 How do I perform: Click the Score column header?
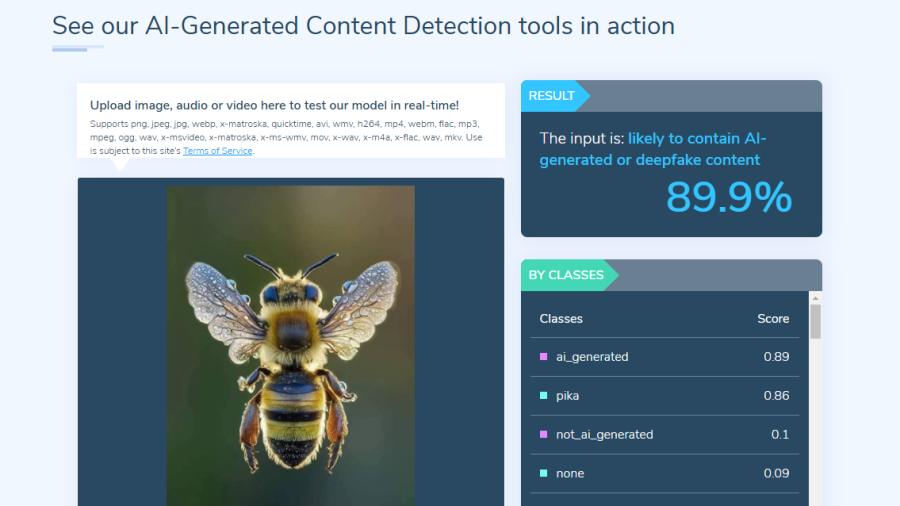click(773, 319)
